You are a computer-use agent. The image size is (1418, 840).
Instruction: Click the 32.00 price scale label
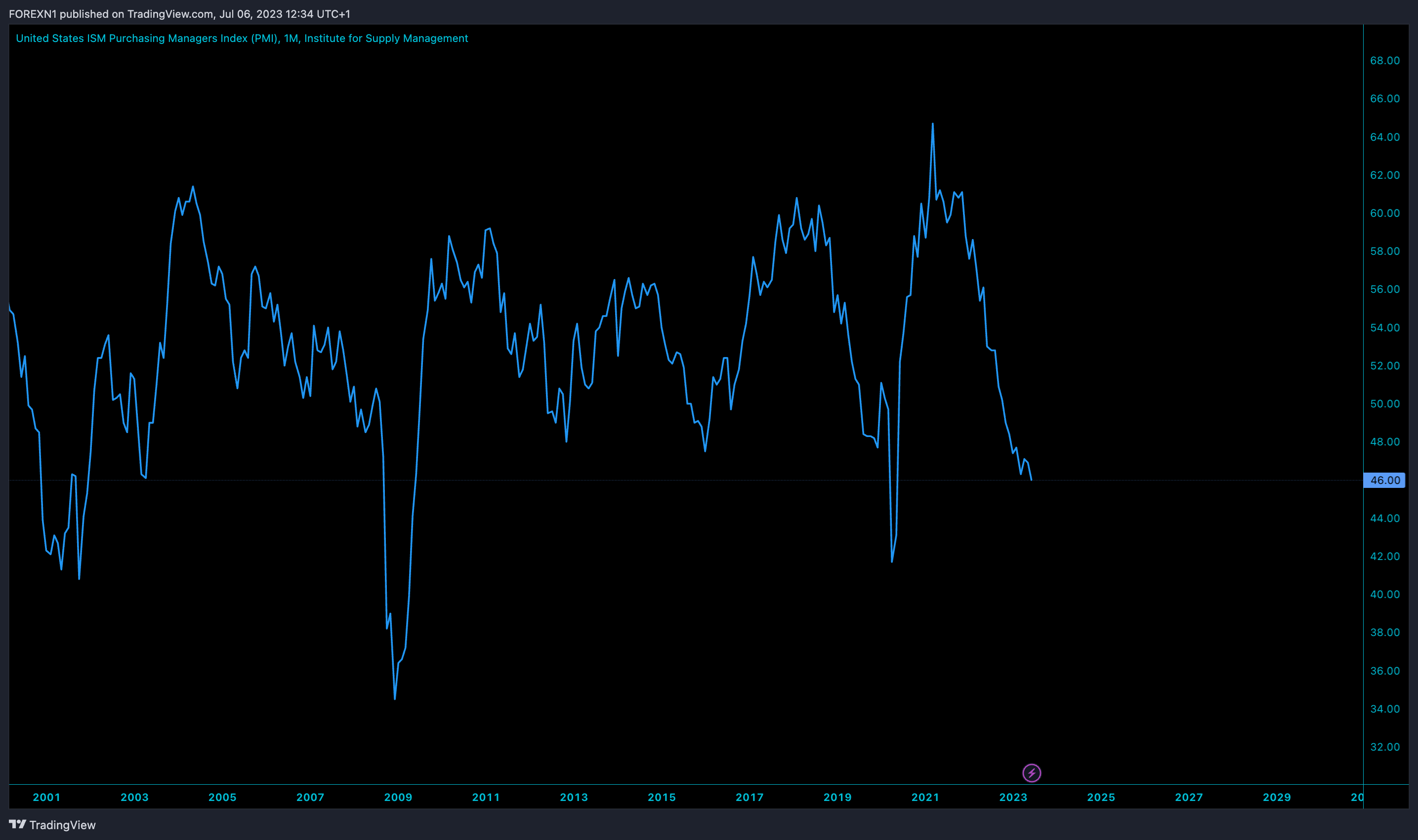point(1384,747)
